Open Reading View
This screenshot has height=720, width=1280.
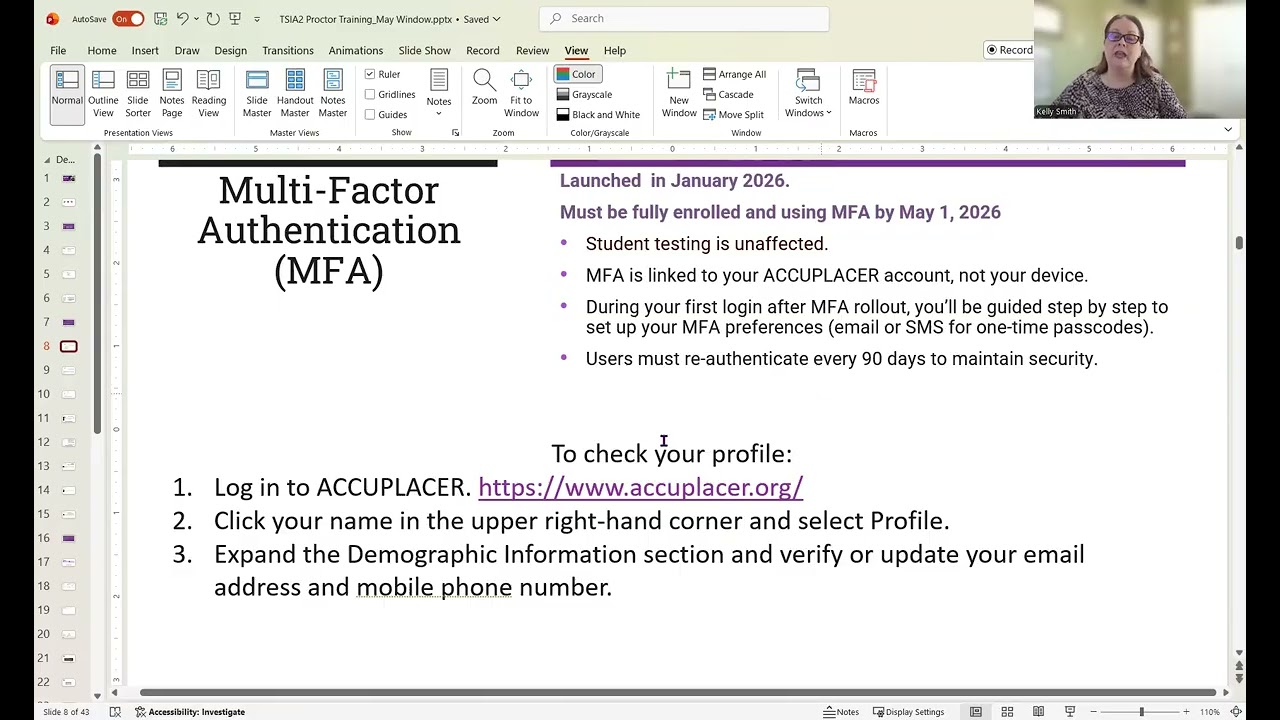[208, 92]
